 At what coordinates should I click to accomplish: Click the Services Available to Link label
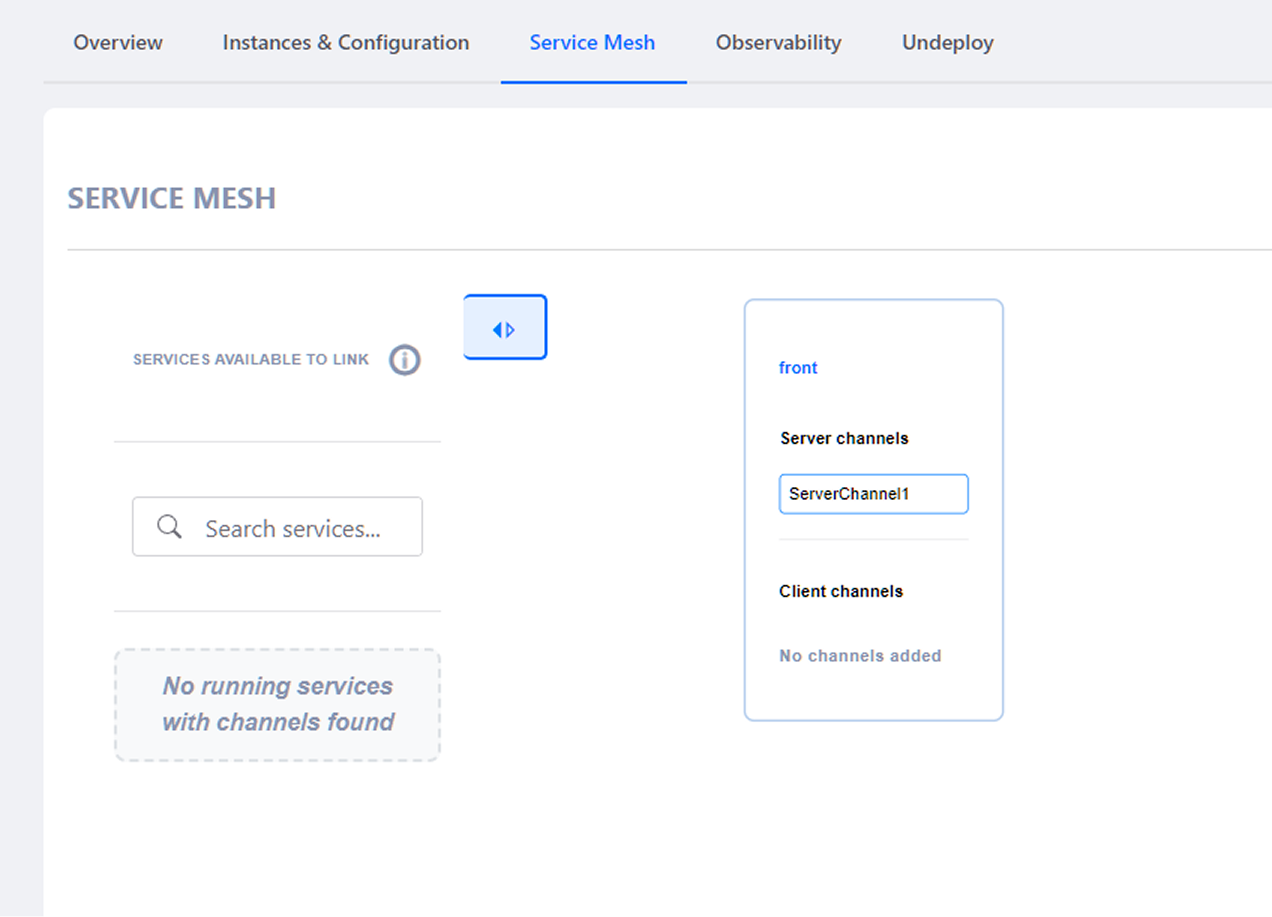pyautogui.click(x=251, y=359)
